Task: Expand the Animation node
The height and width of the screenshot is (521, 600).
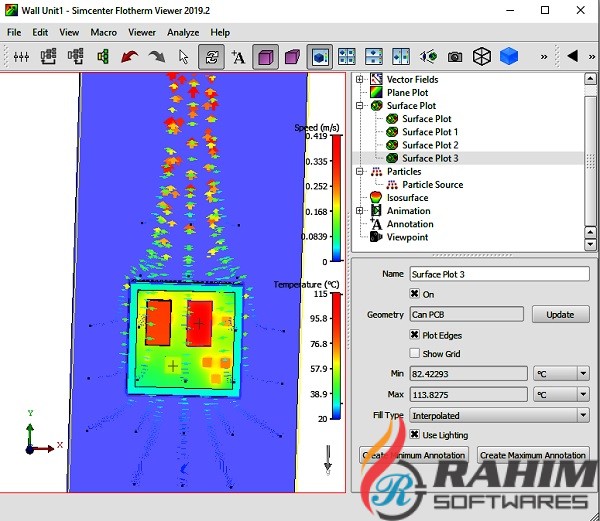Action: [x=359, y=211]
